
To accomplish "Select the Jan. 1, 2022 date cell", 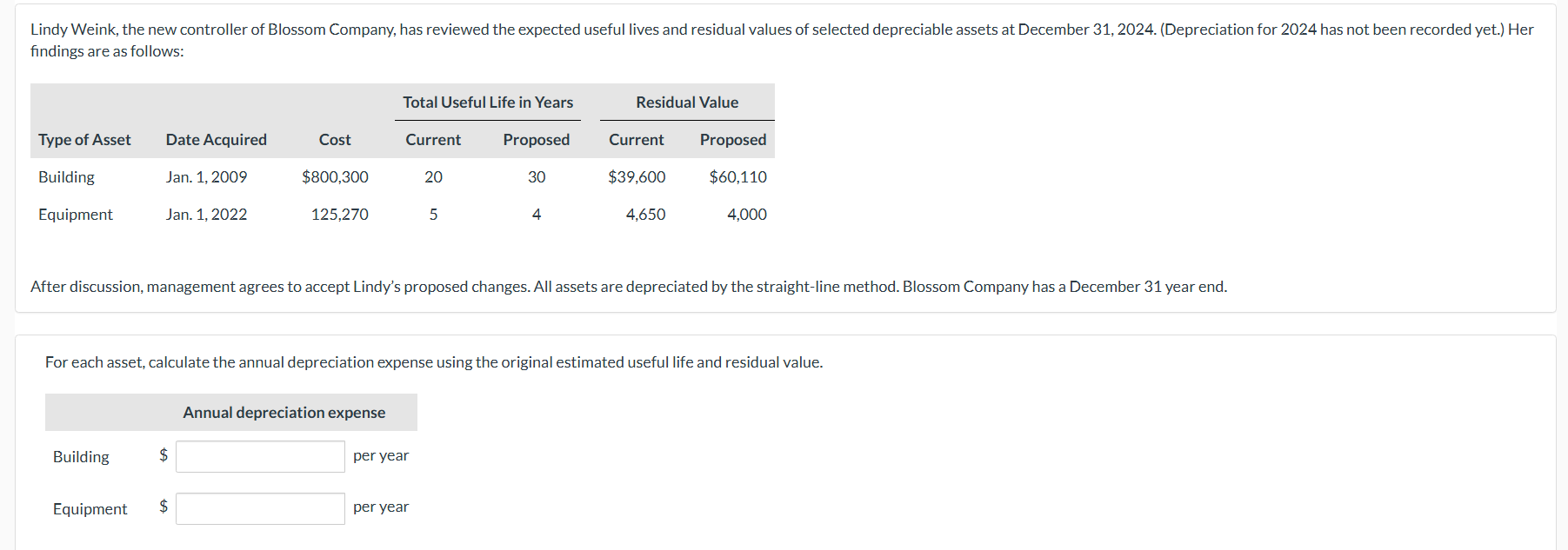I will pos(206,215).
